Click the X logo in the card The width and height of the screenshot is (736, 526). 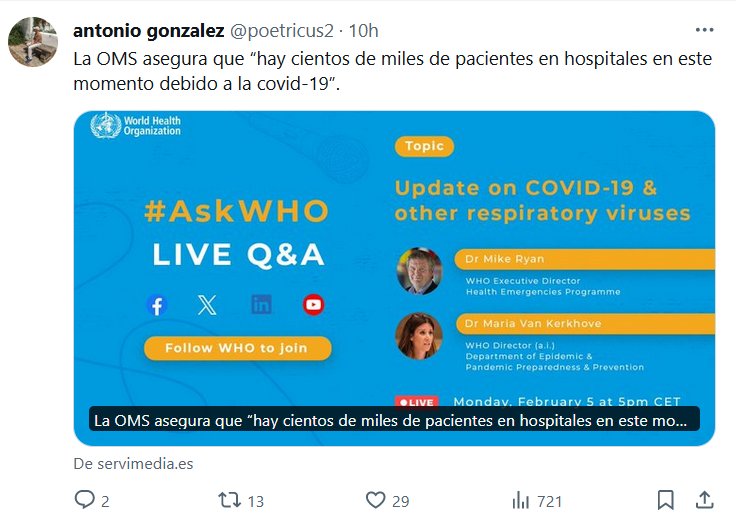[207, 305]
